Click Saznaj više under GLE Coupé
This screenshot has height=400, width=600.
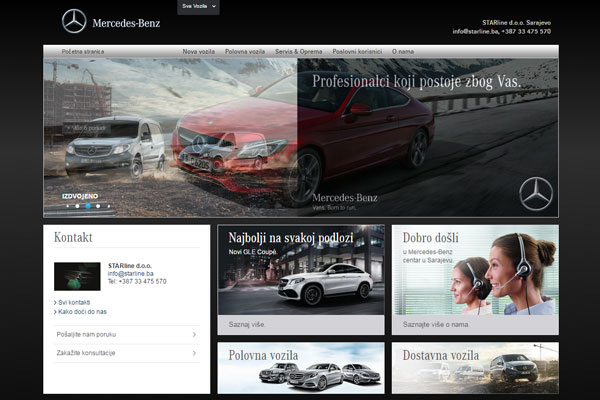tap(246, 325)
